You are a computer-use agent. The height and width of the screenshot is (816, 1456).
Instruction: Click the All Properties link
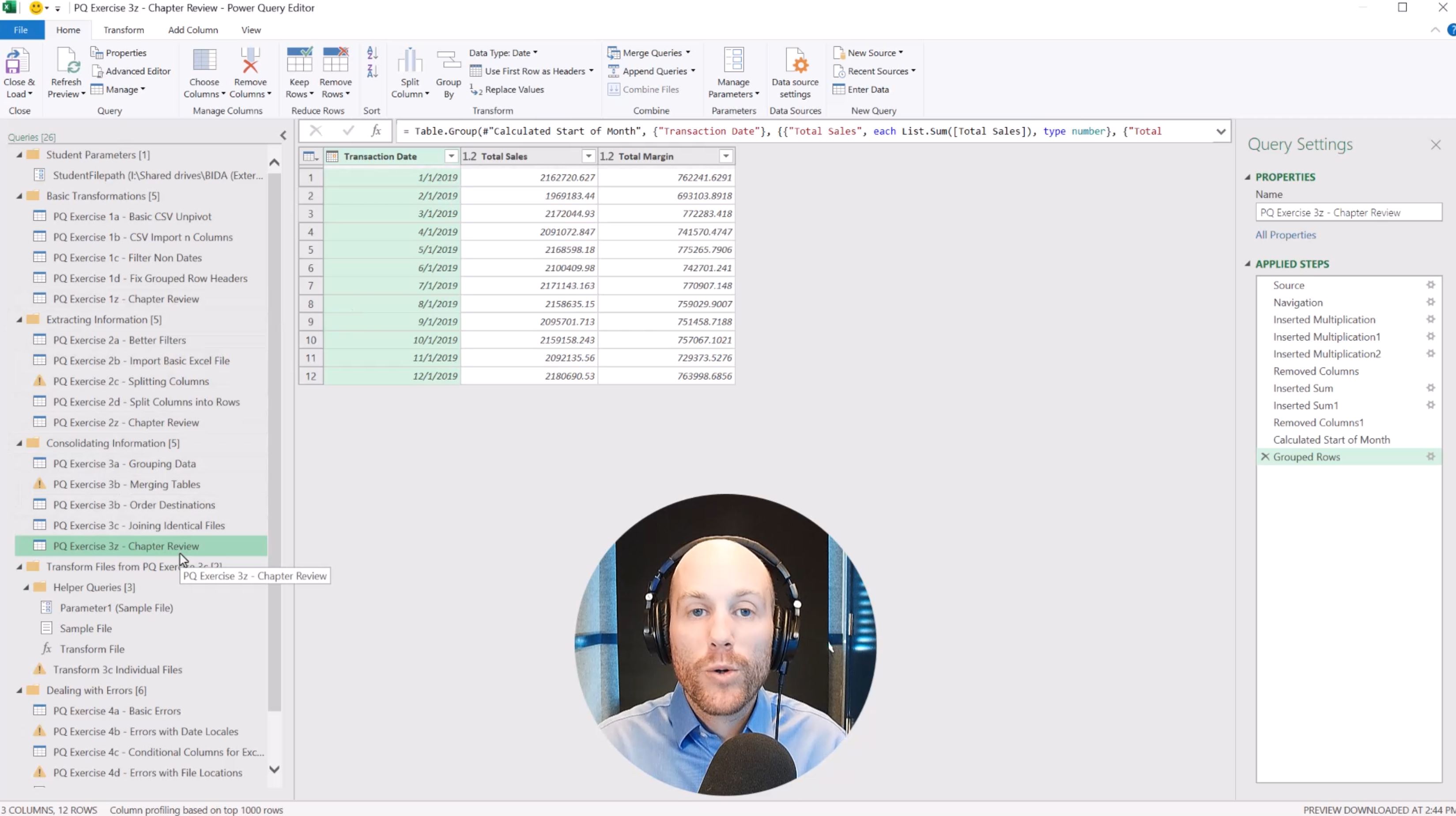(1285, 234)
